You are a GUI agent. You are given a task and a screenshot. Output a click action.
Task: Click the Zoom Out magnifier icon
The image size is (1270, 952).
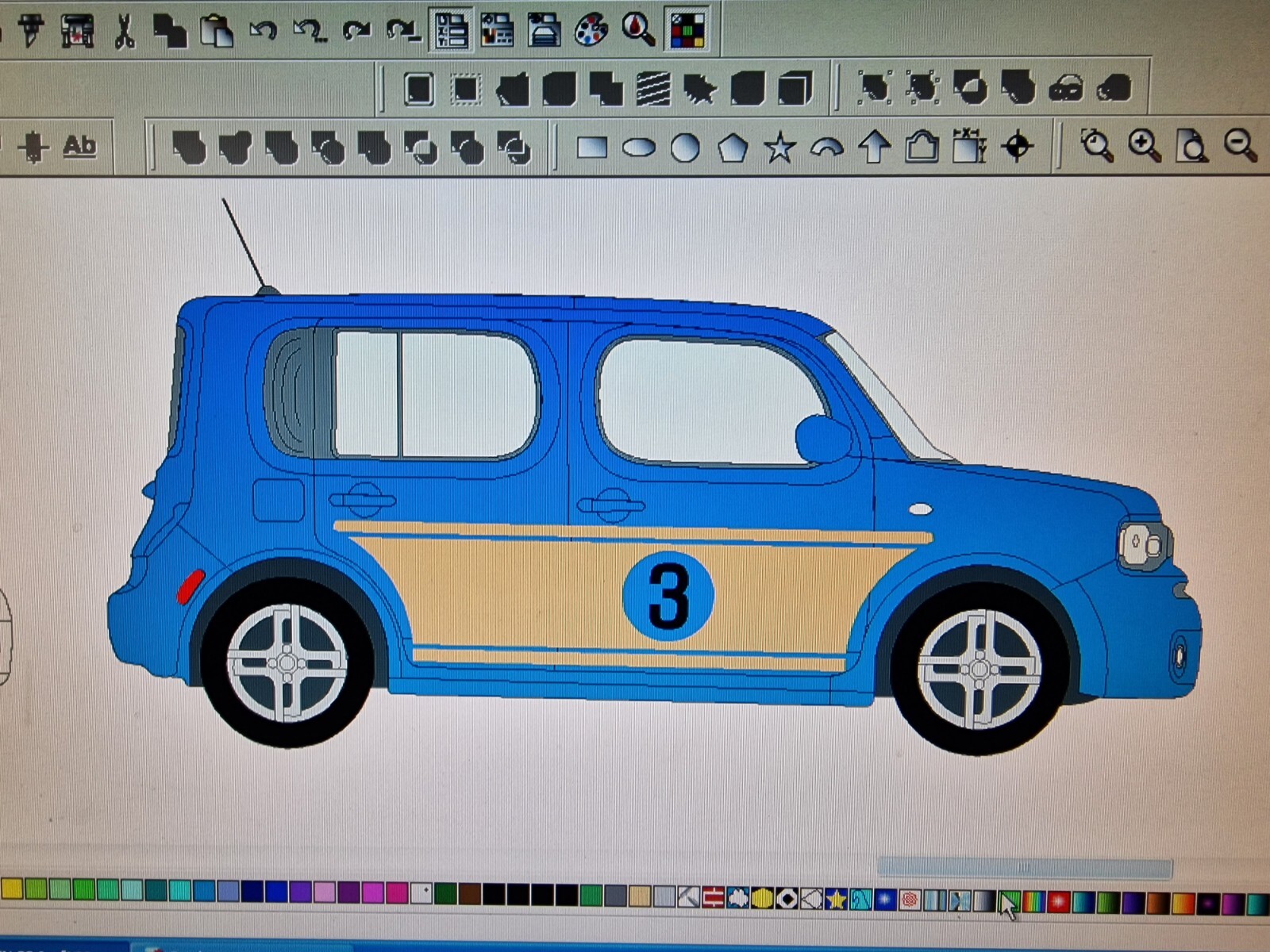(x=1240, y=145)
